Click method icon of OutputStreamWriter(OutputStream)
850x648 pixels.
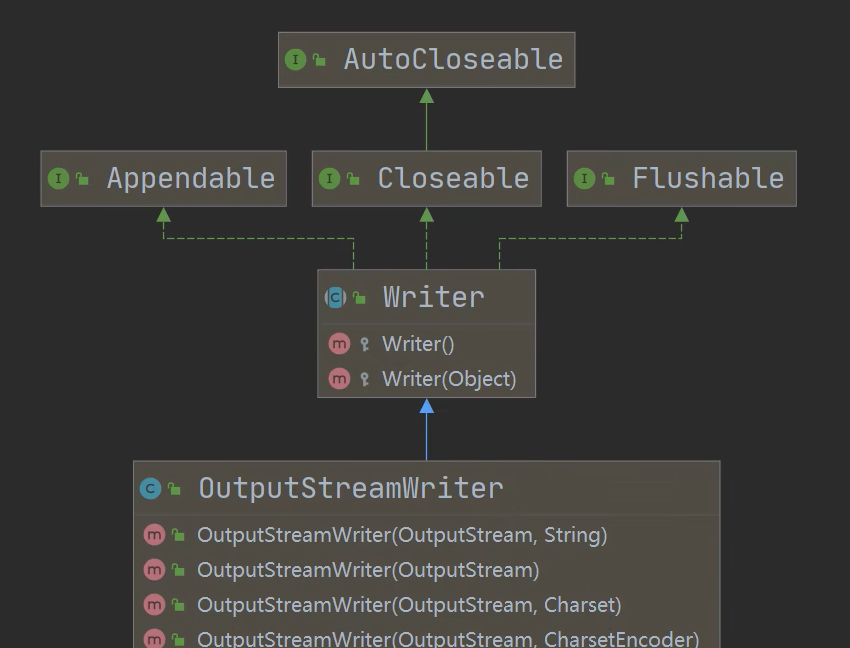(x=154, y=570)
